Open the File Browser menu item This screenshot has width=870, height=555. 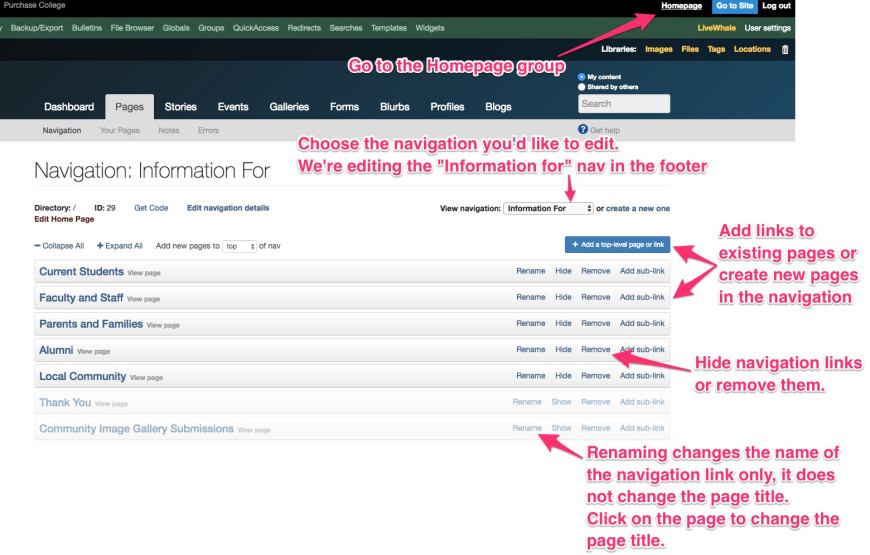point(132,28)
